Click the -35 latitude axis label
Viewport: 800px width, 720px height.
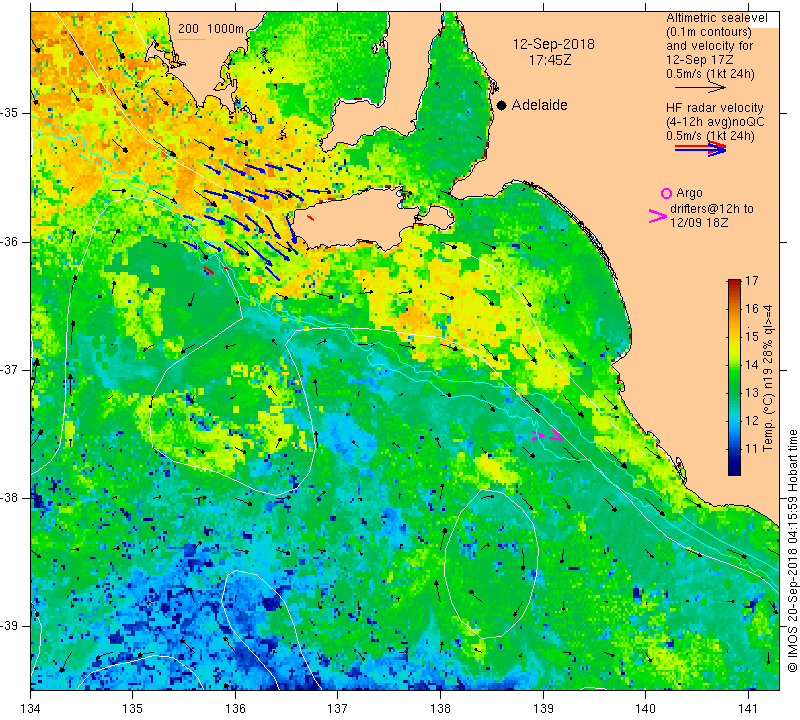[x=9, y=113]
